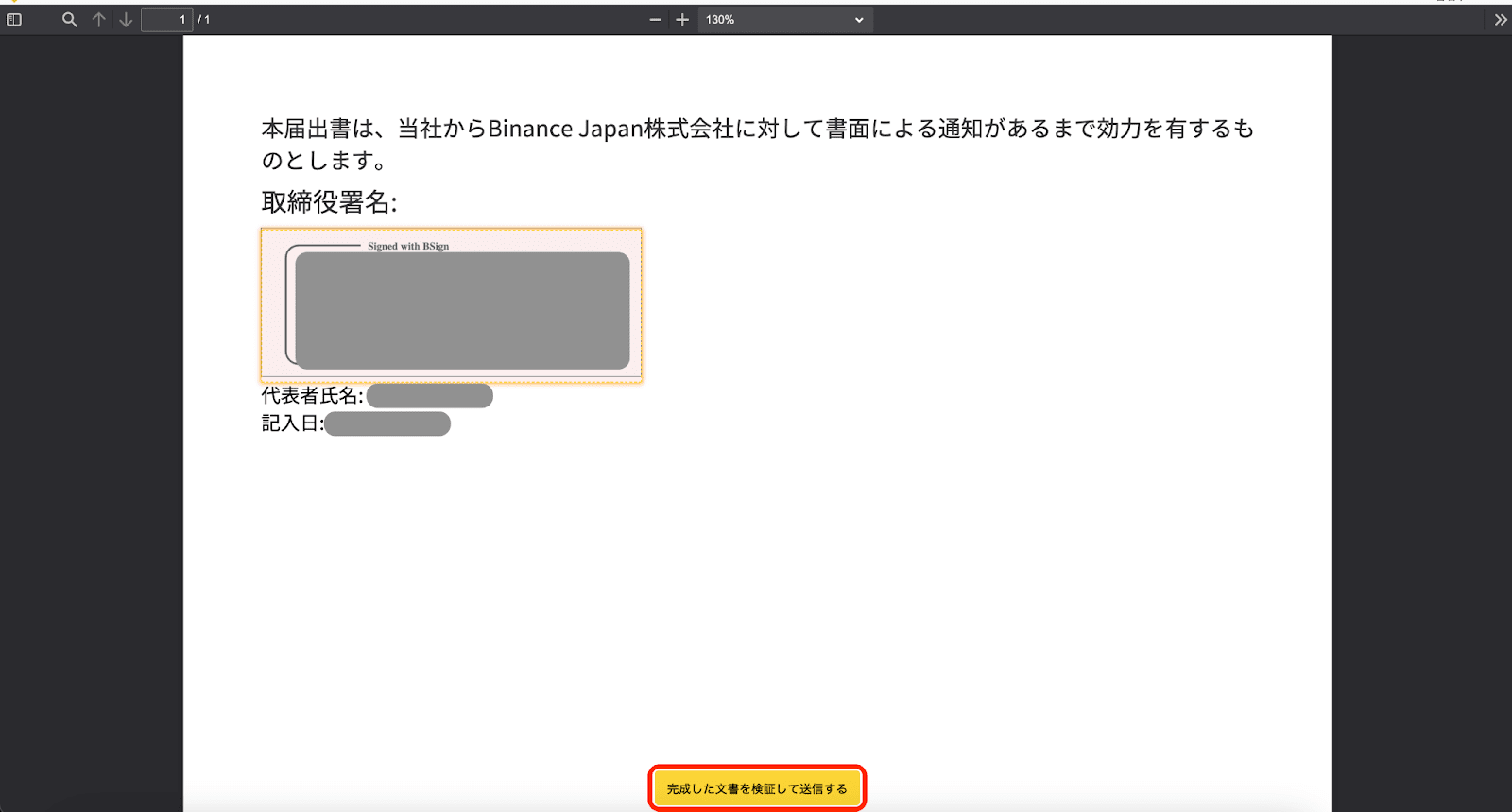Go to next page with down arrow
1512x812 pixels.
click(126, 20)
